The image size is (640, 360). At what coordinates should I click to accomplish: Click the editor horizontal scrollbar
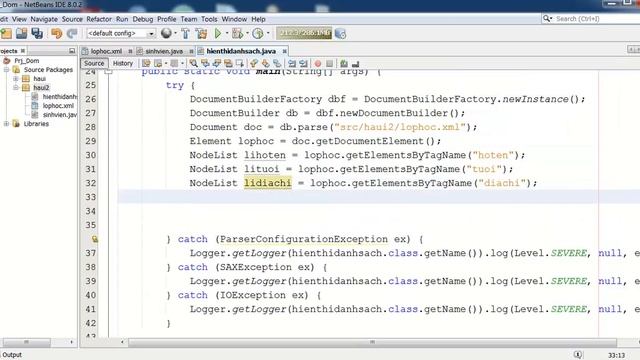click(x=372, y=342)
